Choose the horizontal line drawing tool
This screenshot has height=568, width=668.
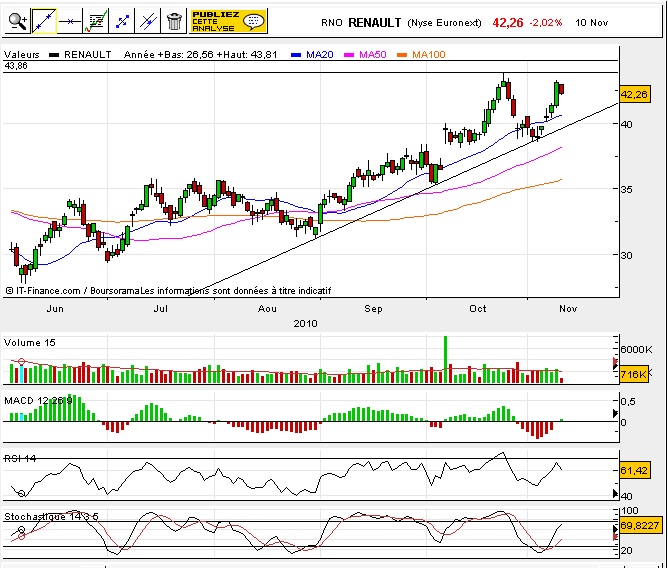pyautogui.click(x=69, y=21)
